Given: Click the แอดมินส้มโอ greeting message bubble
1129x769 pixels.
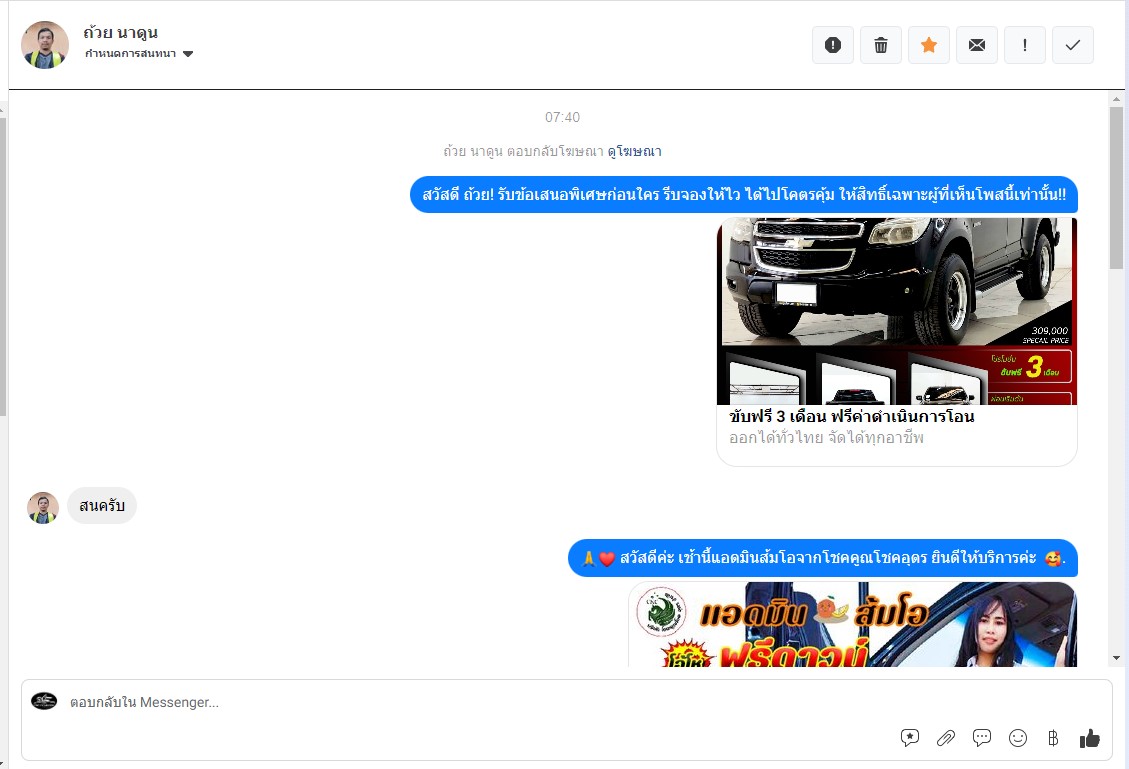Looking at the screenshot, I should tap(823, 558).
